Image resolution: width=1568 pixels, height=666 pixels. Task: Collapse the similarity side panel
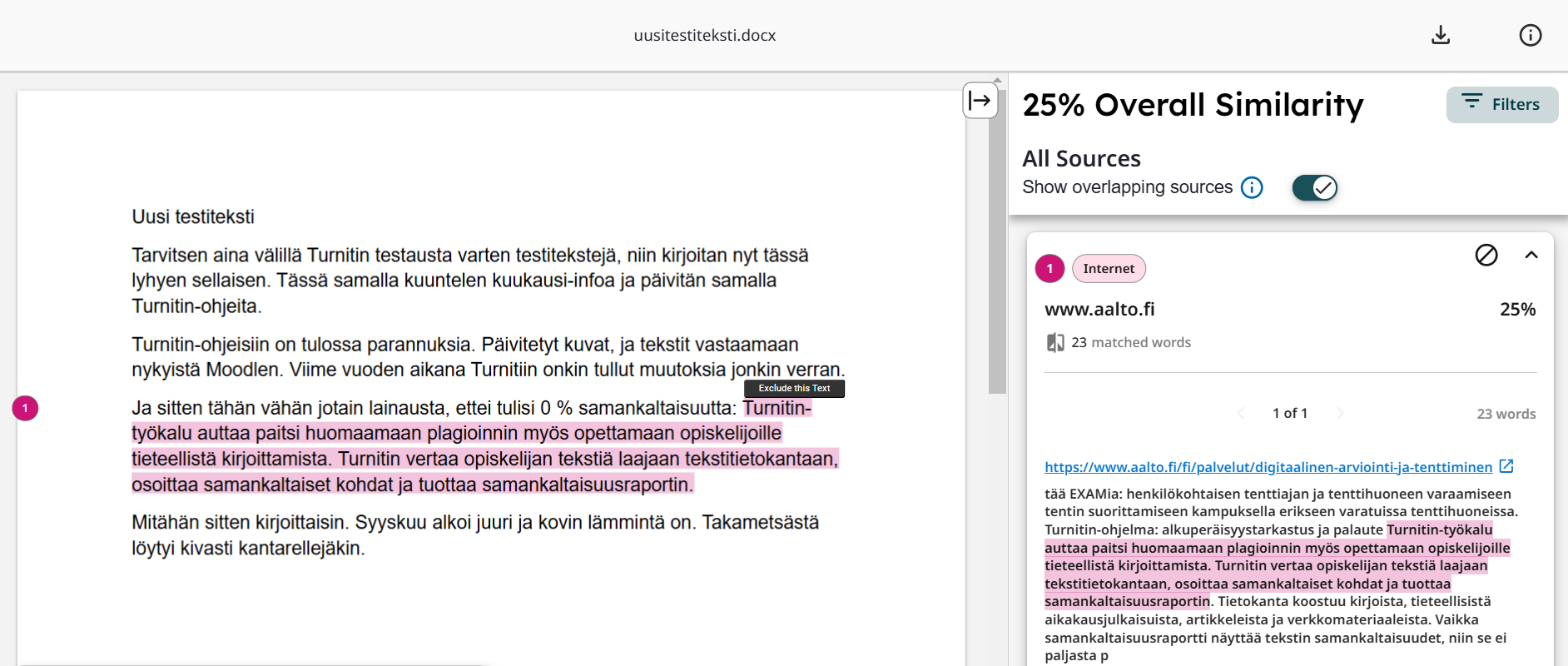pyautogui.click(x=980, y=101)
